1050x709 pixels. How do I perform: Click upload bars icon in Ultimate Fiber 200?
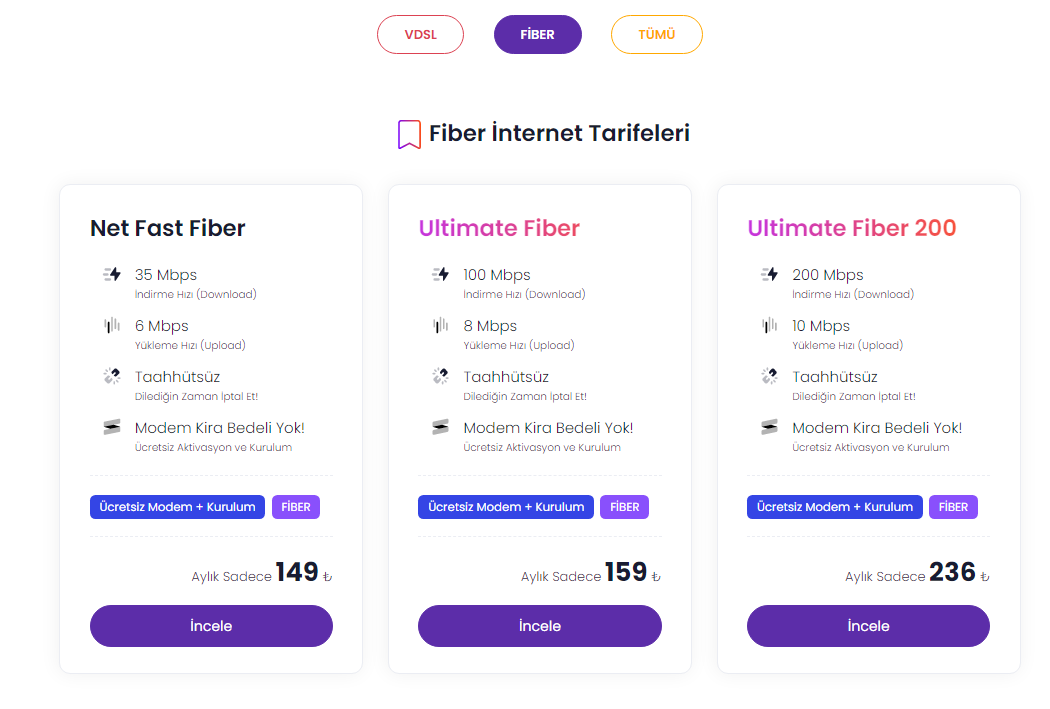pos(769,325)
